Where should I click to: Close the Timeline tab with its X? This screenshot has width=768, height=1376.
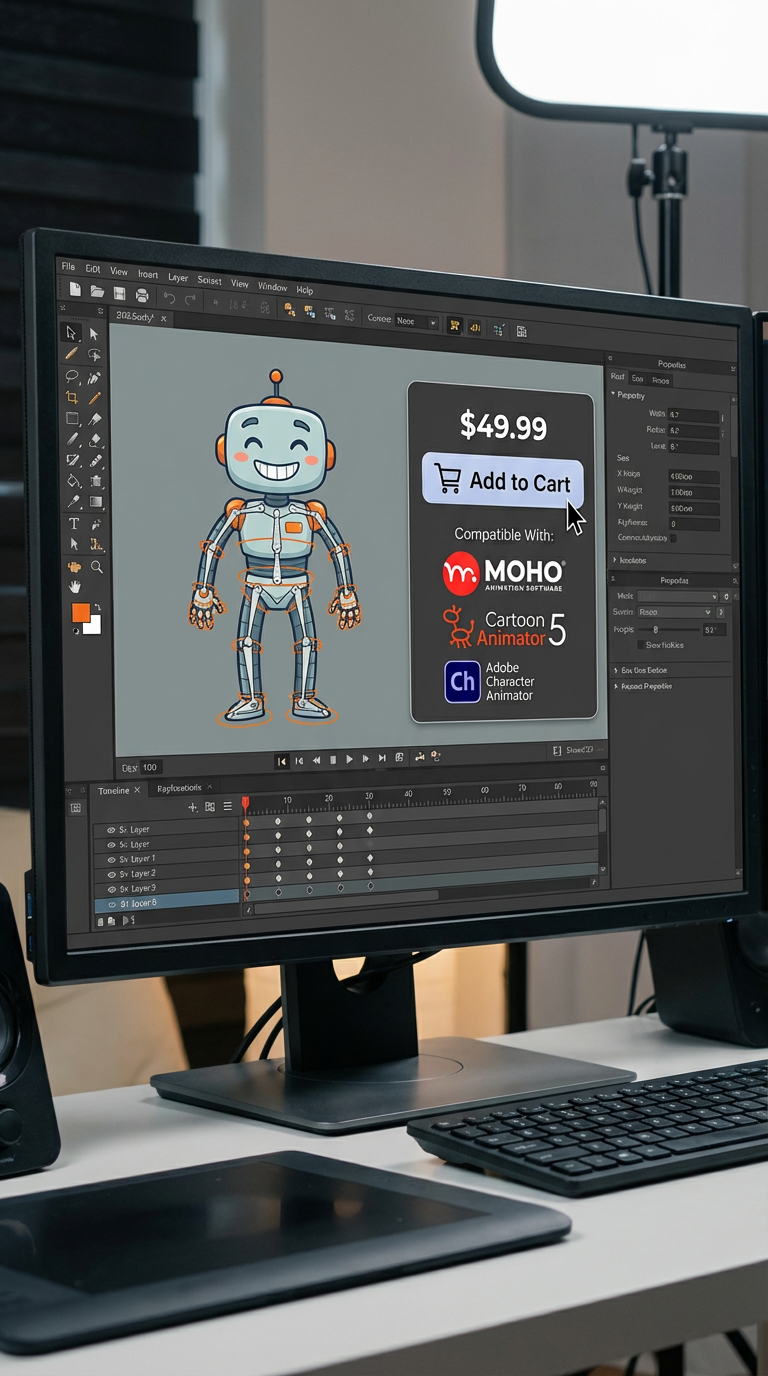pos(137,790)
